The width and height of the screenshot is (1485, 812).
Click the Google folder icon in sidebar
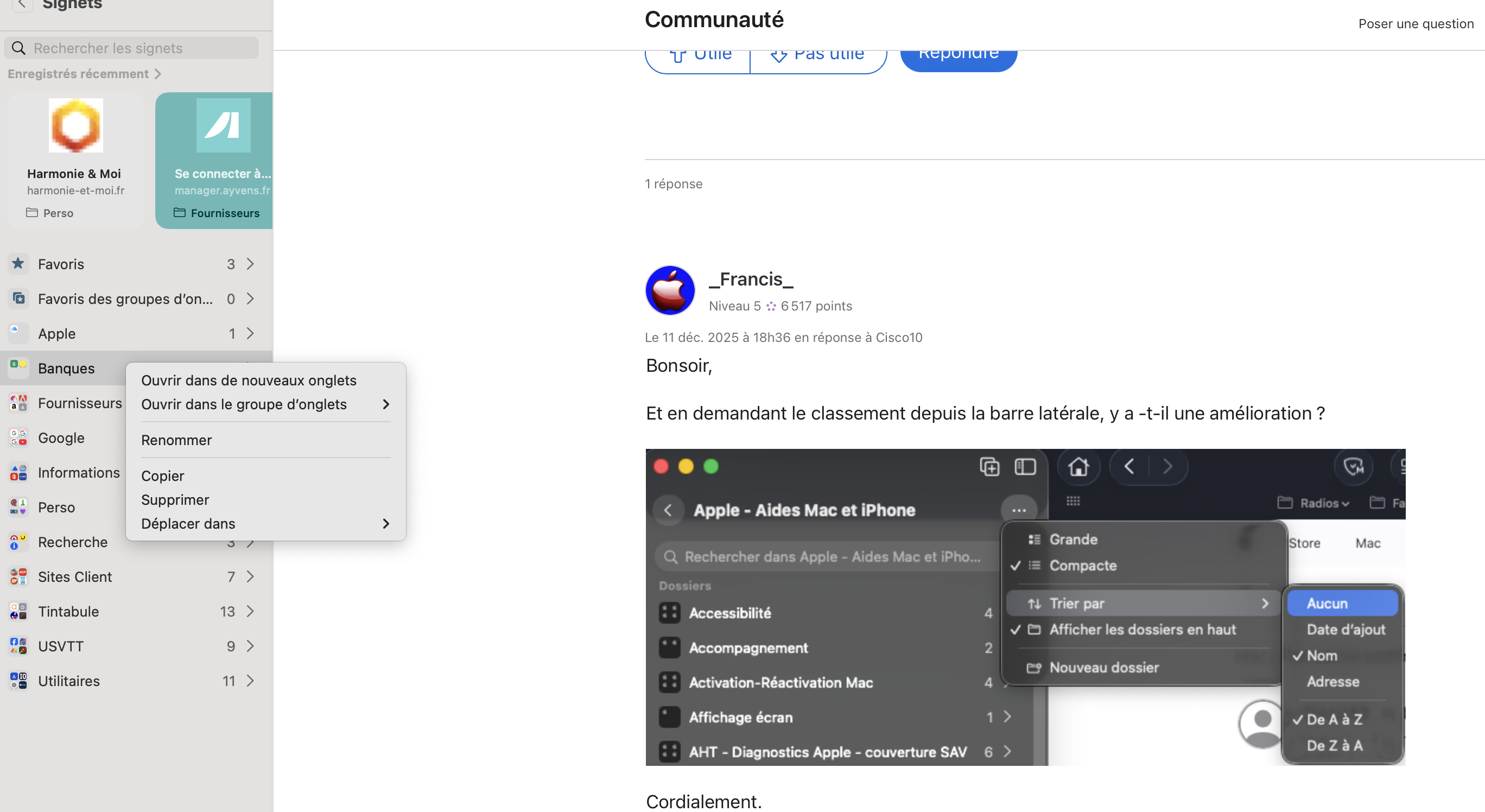(18, 438)
